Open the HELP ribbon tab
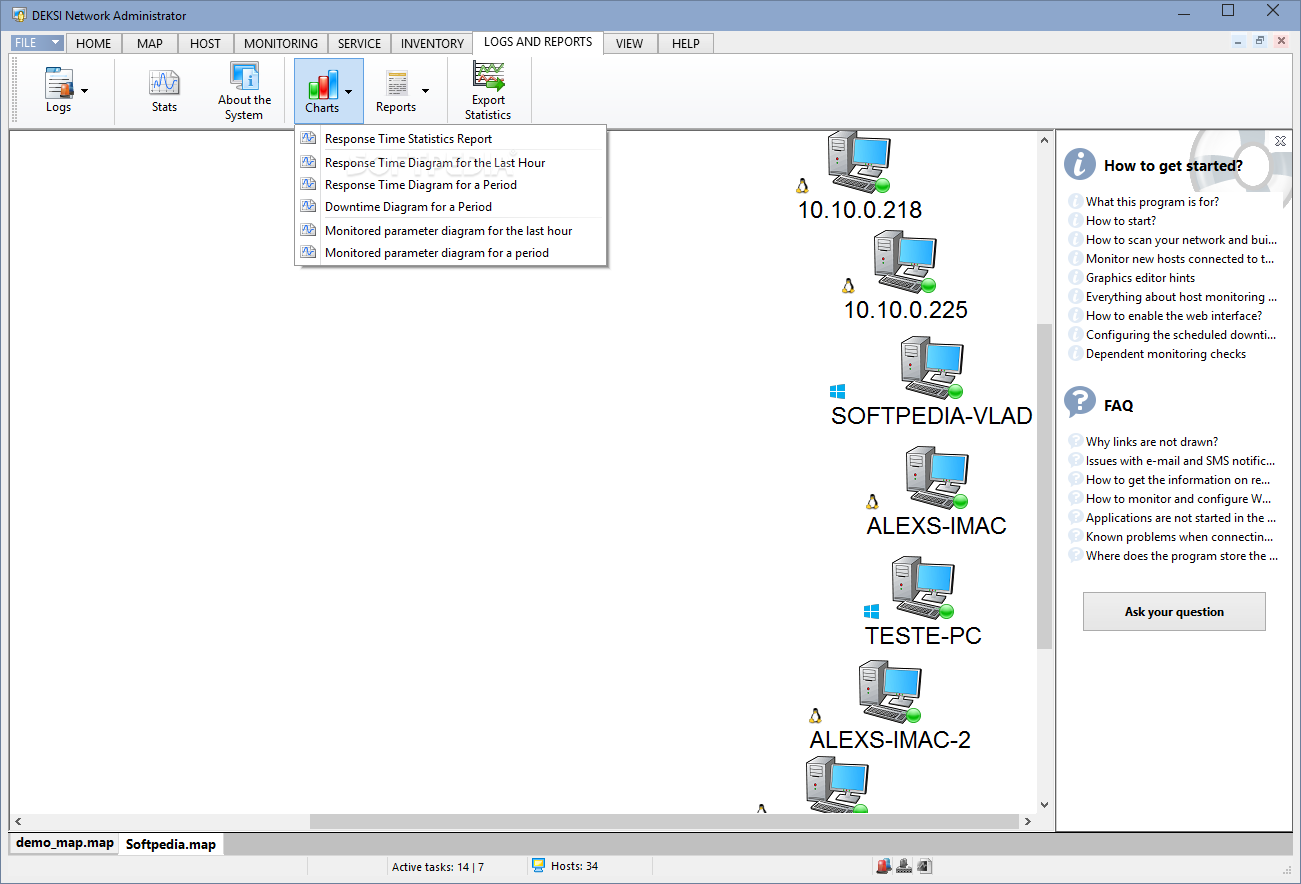The image size is (1301, 884). click(686, 43)
